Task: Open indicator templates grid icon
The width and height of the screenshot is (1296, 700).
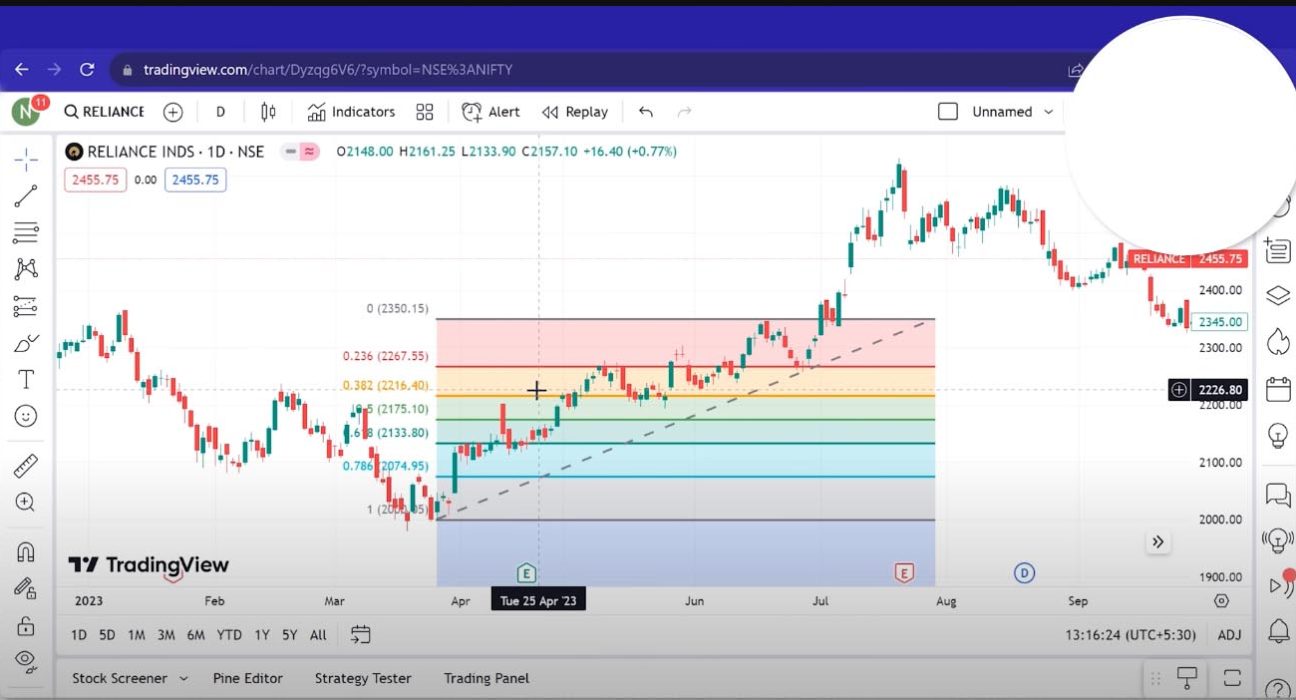Action: point(425,112)
